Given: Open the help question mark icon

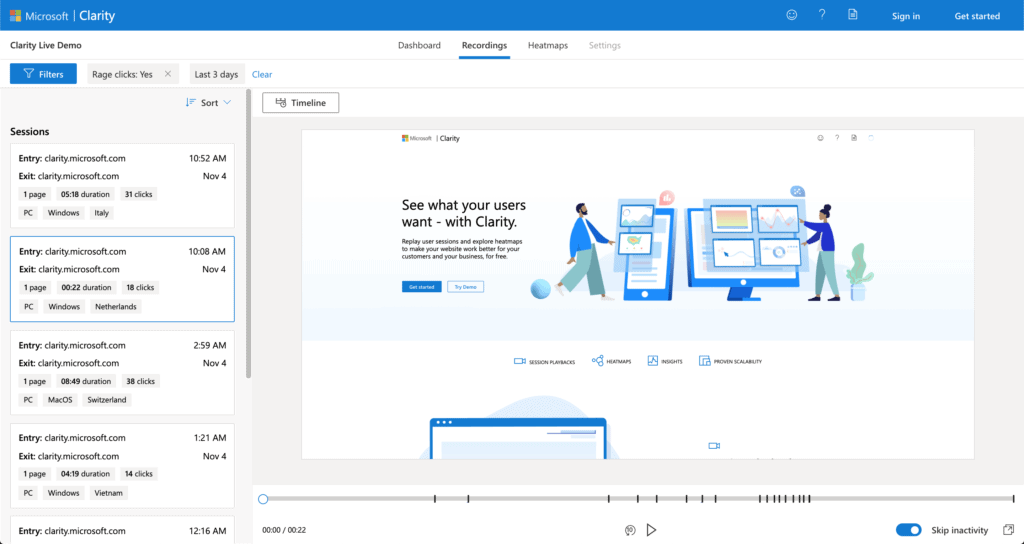Looking at the screenshot, I should coord(822,15).
